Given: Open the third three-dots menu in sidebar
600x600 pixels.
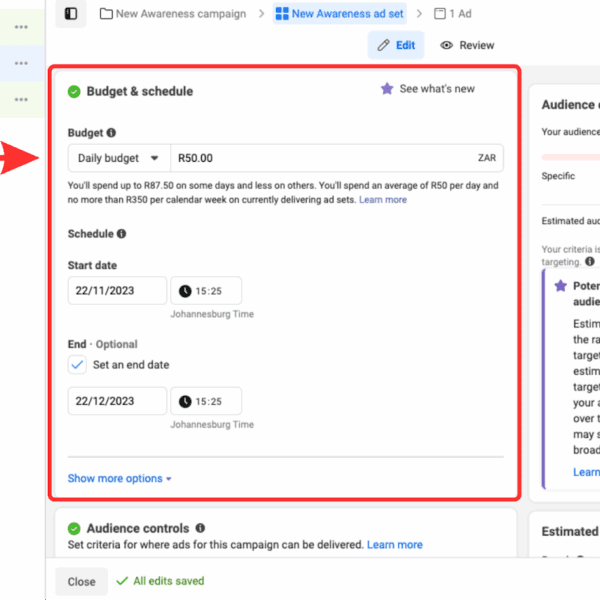Looking at the screenshot, I should tap(21, 99).
